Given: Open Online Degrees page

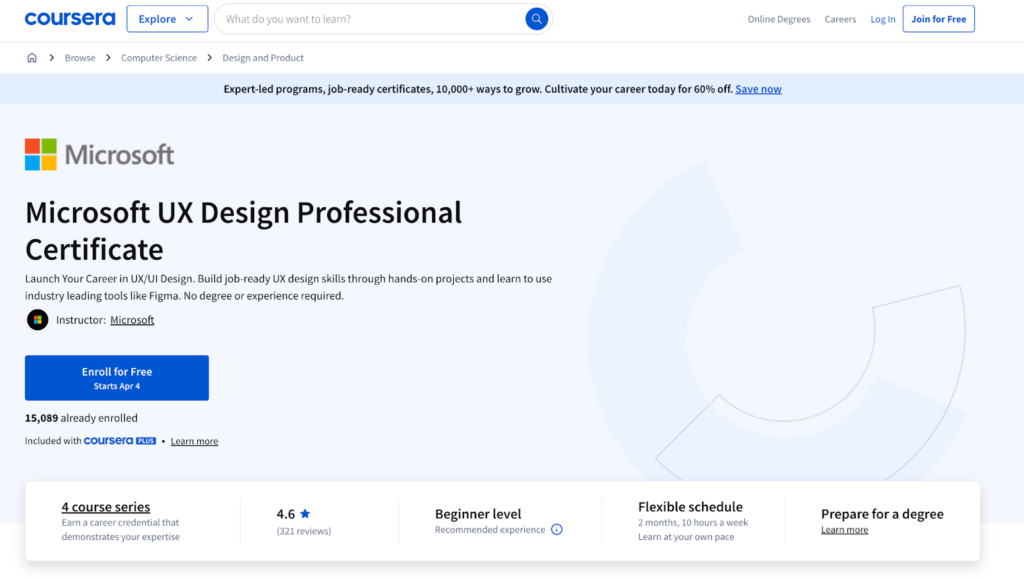Looking at the screenshot, I should coord(778,19).
